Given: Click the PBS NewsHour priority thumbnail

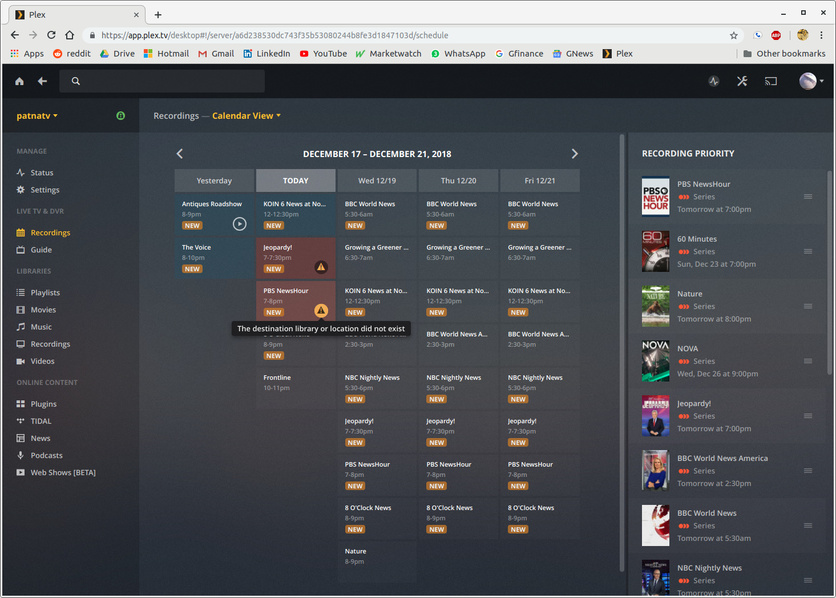Looking at the screenshot, I should coord(655,197).
